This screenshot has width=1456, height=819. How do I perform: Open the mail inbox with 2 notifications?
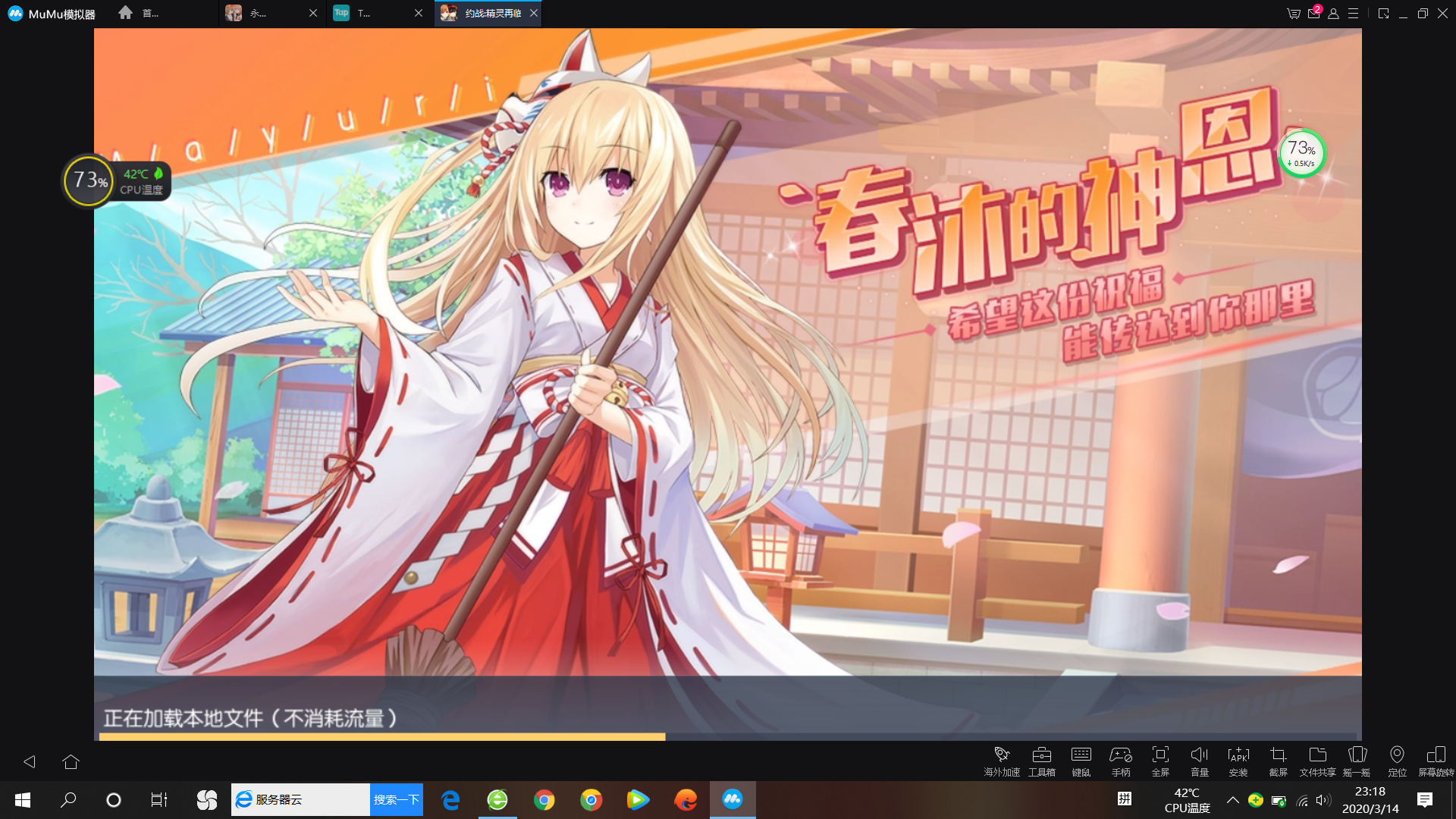coord(1314,13)
